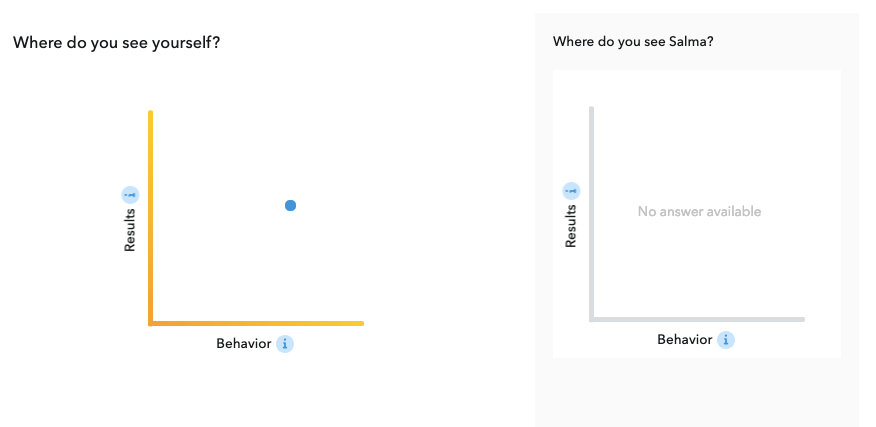876x427 pixels.
Task: Click the "Where do you see yourself?" heading
Action: point(116,42)
